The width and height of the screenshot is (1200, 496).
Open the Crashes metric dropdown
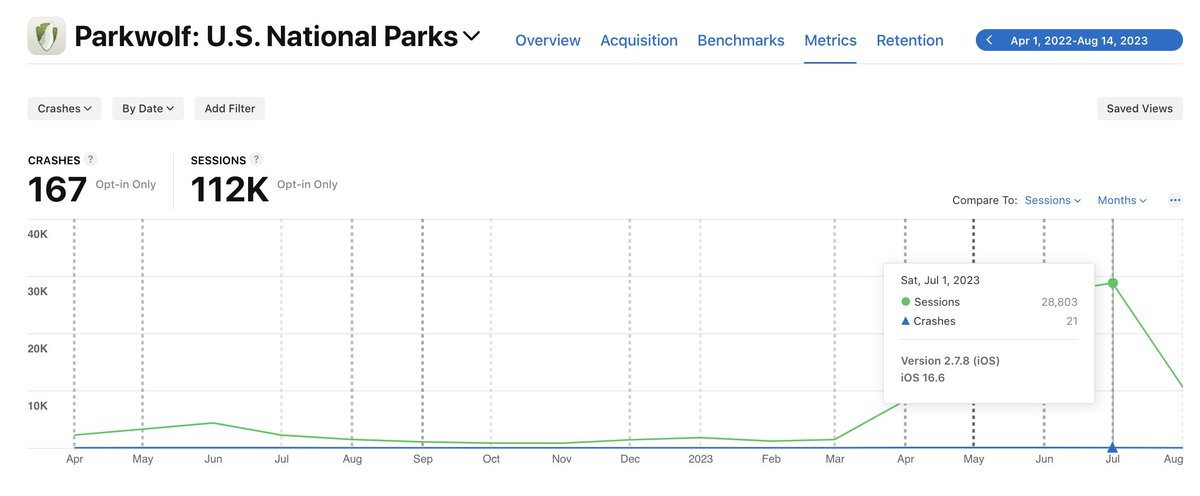pos(64,108)
